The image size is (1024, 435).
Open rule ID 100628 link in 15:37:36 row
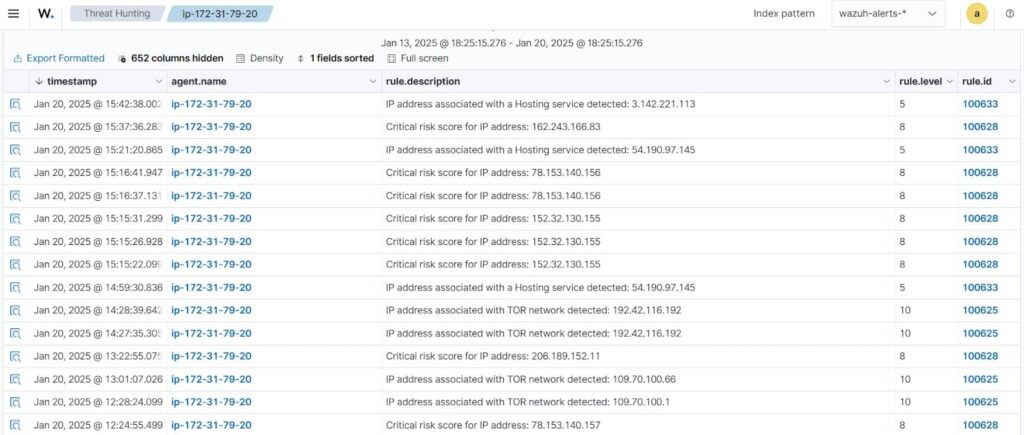pyautogui.click(x=980, y=127)
